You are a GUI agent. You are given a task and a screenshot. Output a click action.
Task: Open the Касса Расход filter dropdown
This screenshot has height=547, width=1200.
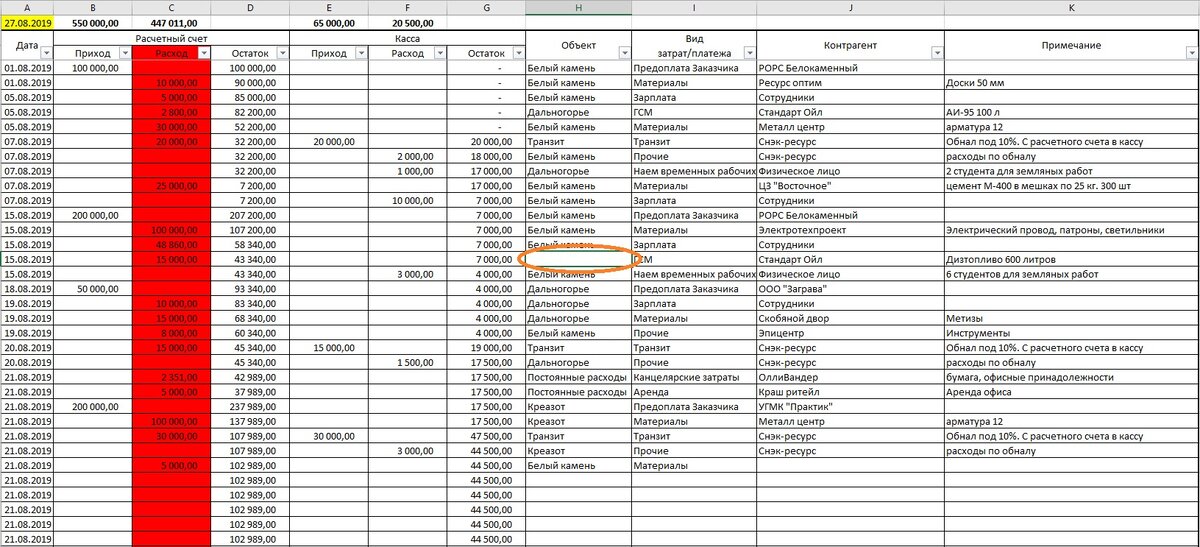[439, 53]
